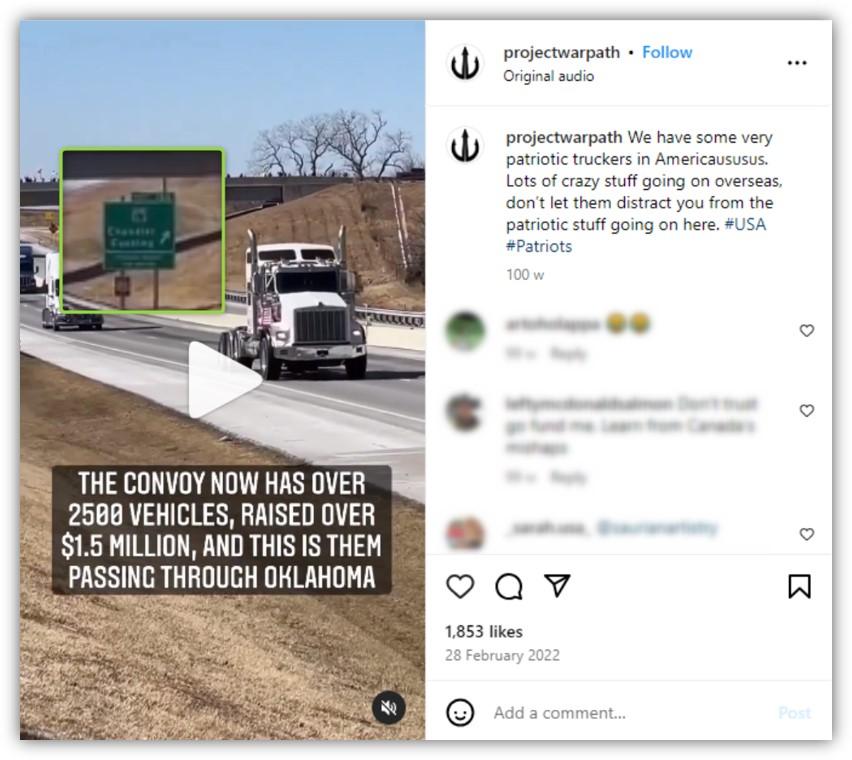Follow the projectwarpath account
852x760 pixels.
pos(667,52)
